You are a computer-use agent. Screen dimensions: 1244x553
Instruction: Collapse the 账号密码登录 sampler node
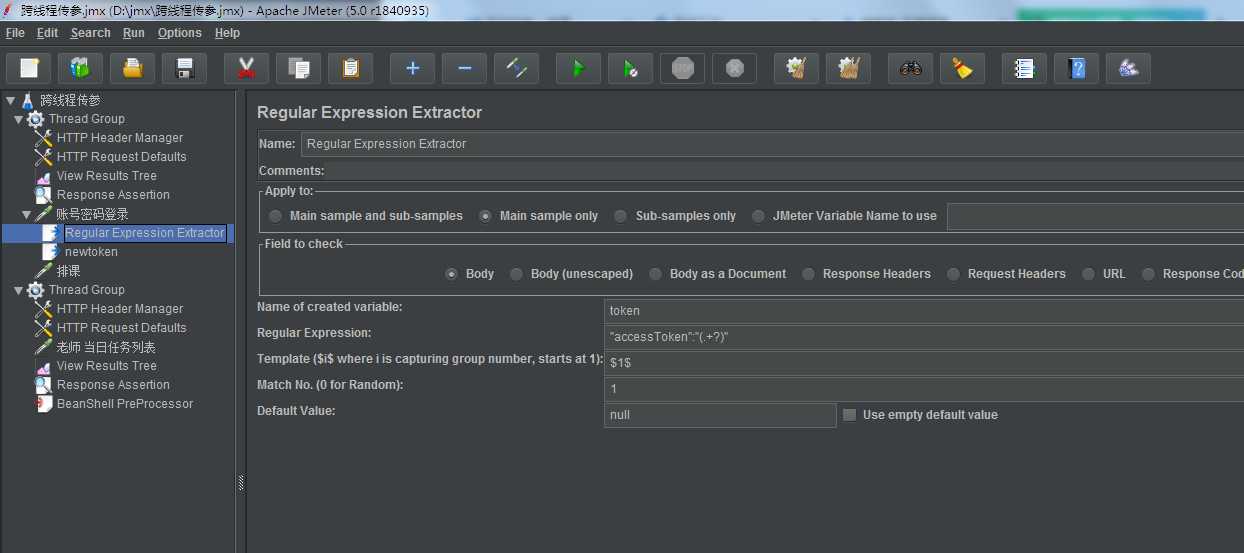[x=26, y=214]
